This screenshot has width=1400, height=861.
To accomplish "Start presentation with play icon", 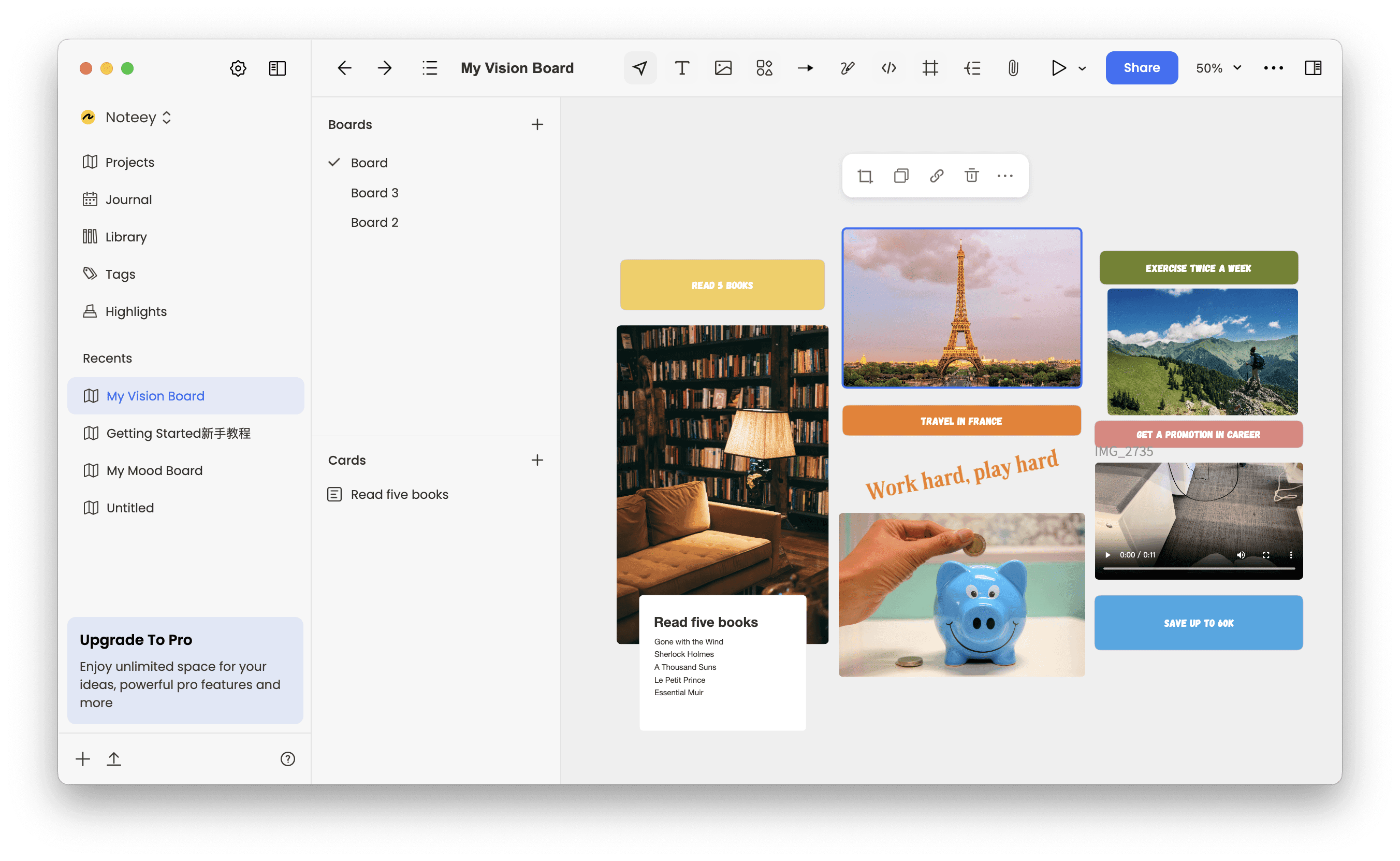I will point(1058,68).
